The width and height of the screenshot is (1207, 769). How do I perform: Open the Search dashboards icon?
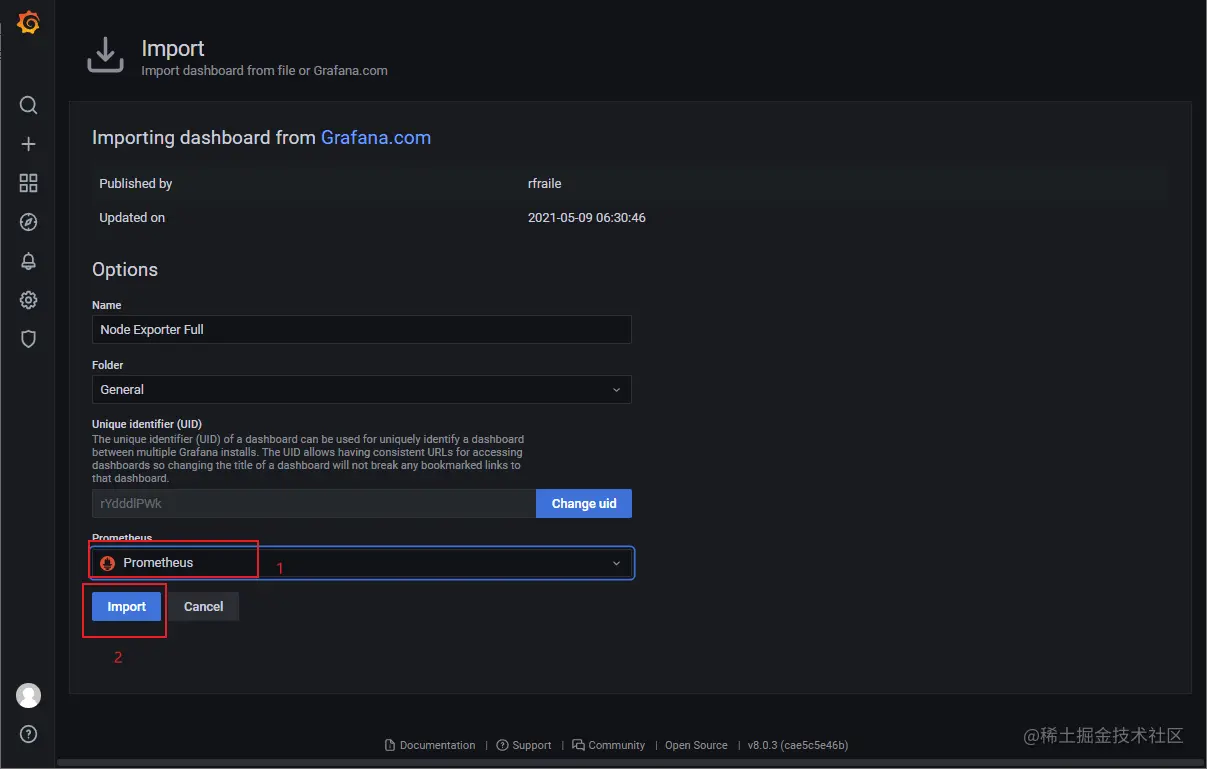pos(29,105)
